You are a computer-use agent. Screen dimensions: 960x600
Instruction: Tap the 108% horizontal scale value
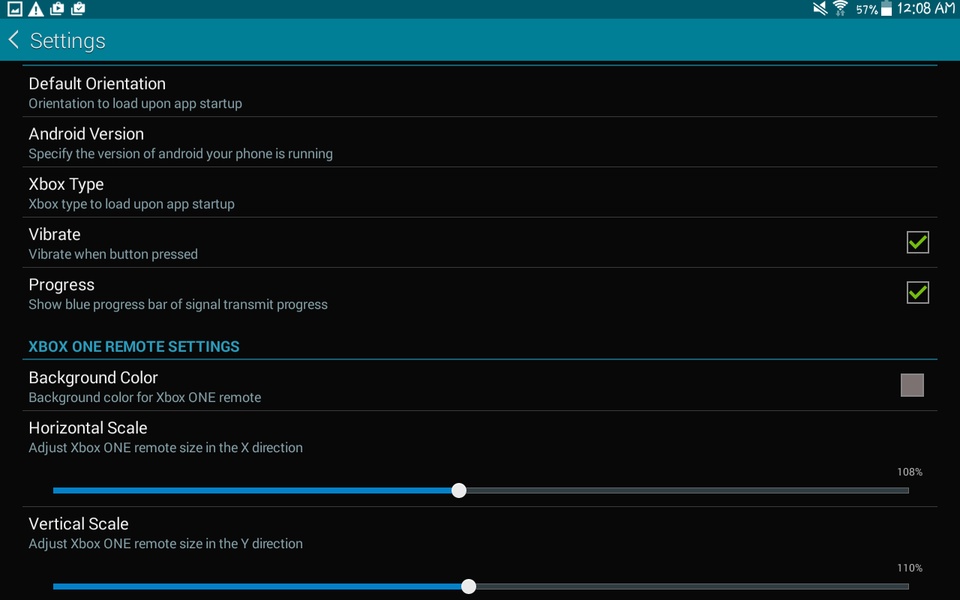pos(909,472)
